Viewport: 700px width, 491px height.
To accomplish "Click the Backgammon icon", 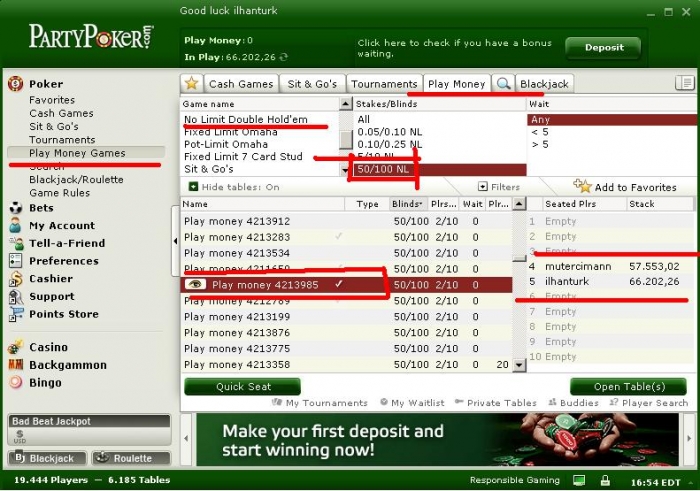I will pos(16,365).
